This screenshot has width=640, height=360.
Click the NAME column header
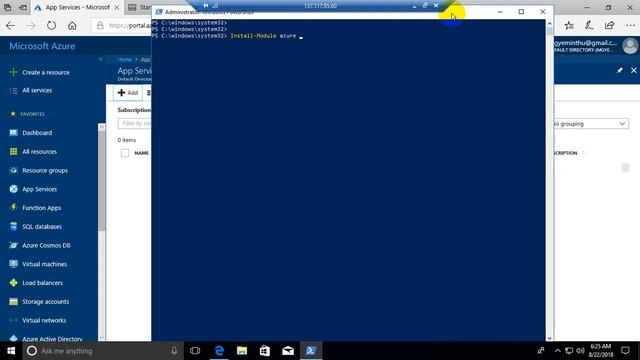142,153
